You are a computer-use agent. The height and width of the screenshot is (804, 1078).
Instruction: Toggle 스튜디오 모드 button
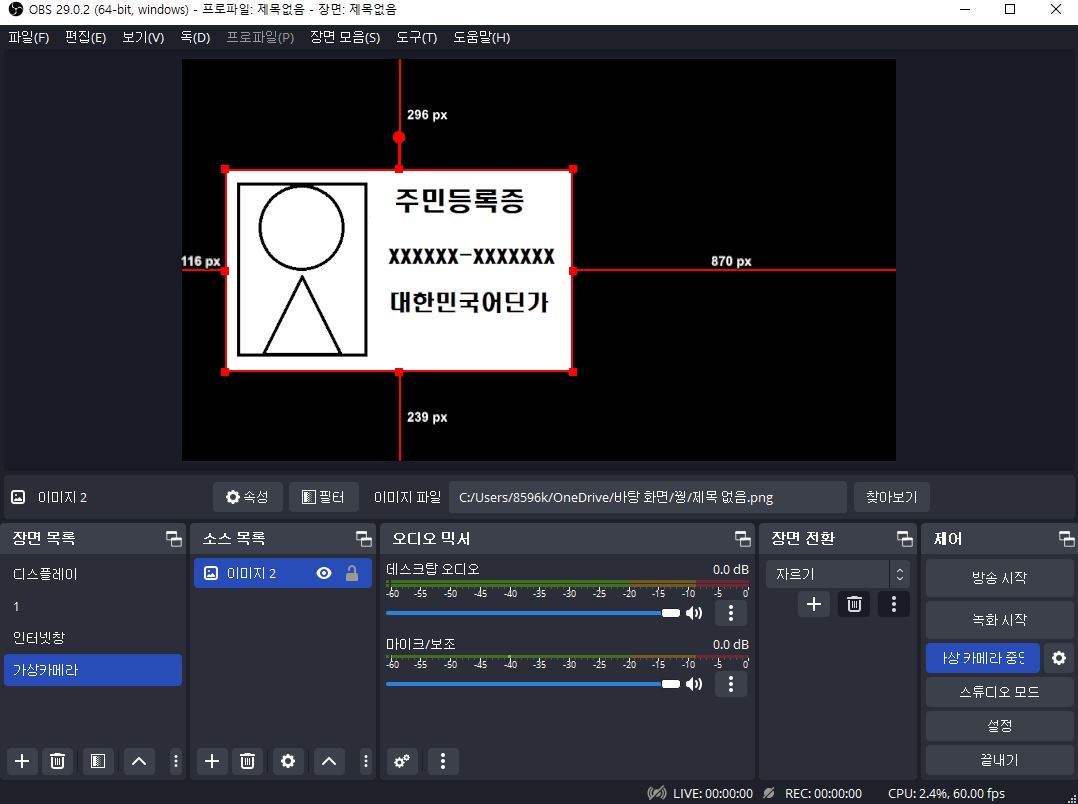point(999,692)
